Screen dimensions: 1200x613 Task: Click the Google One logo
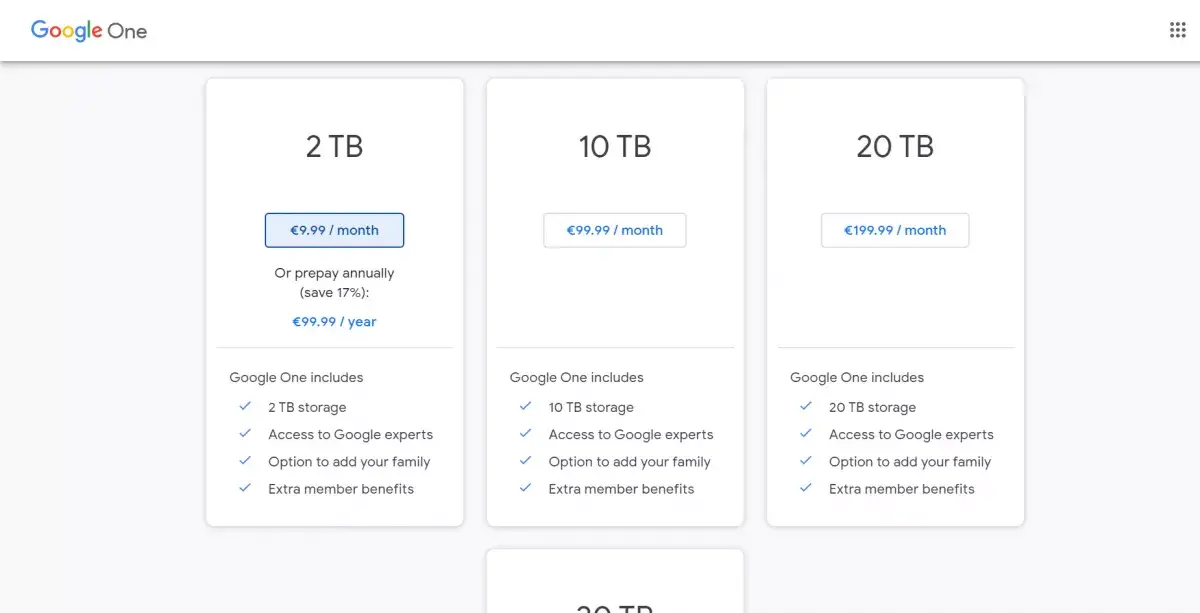tap(89, 31)
